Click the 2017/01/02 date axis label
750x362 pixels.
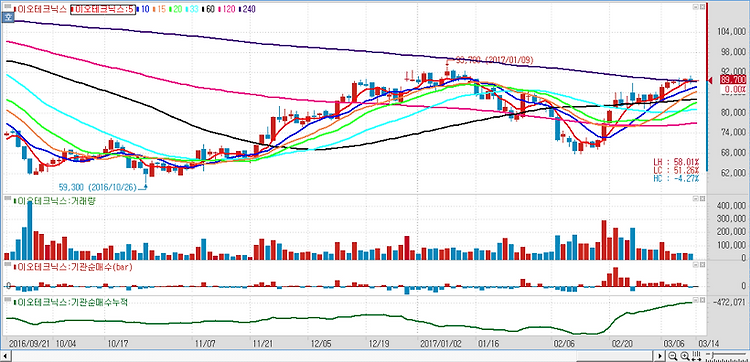click(441, 343)
